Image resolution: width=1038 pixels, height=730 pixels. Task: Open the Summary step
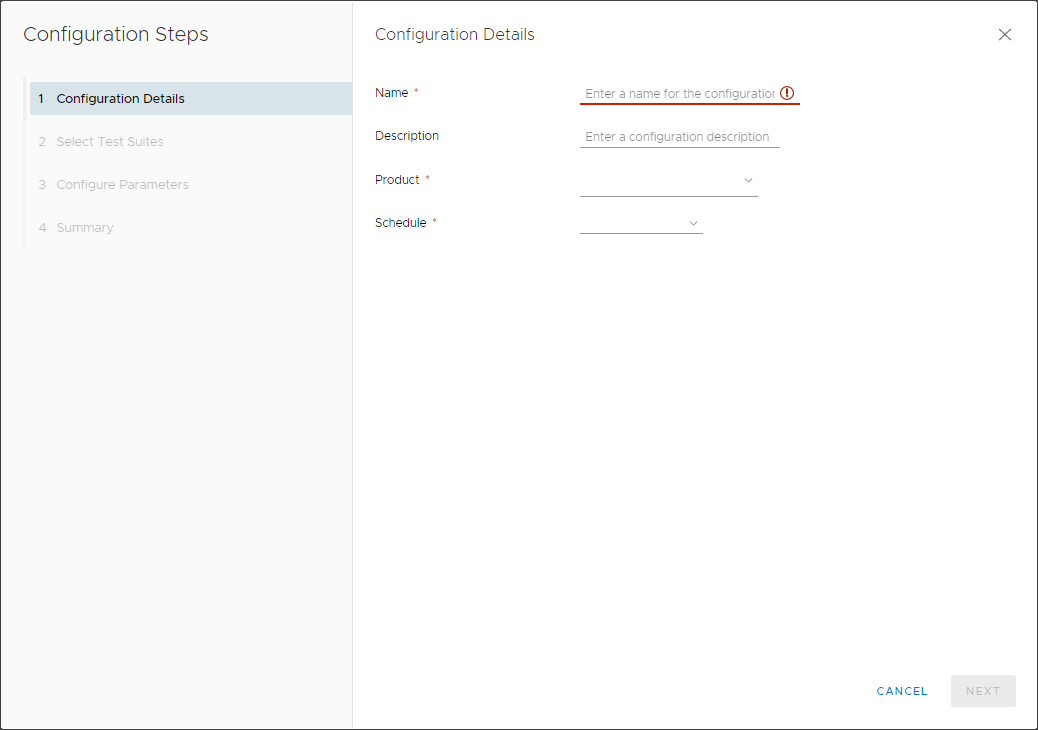pyautogui.click(x=84, y=228)
